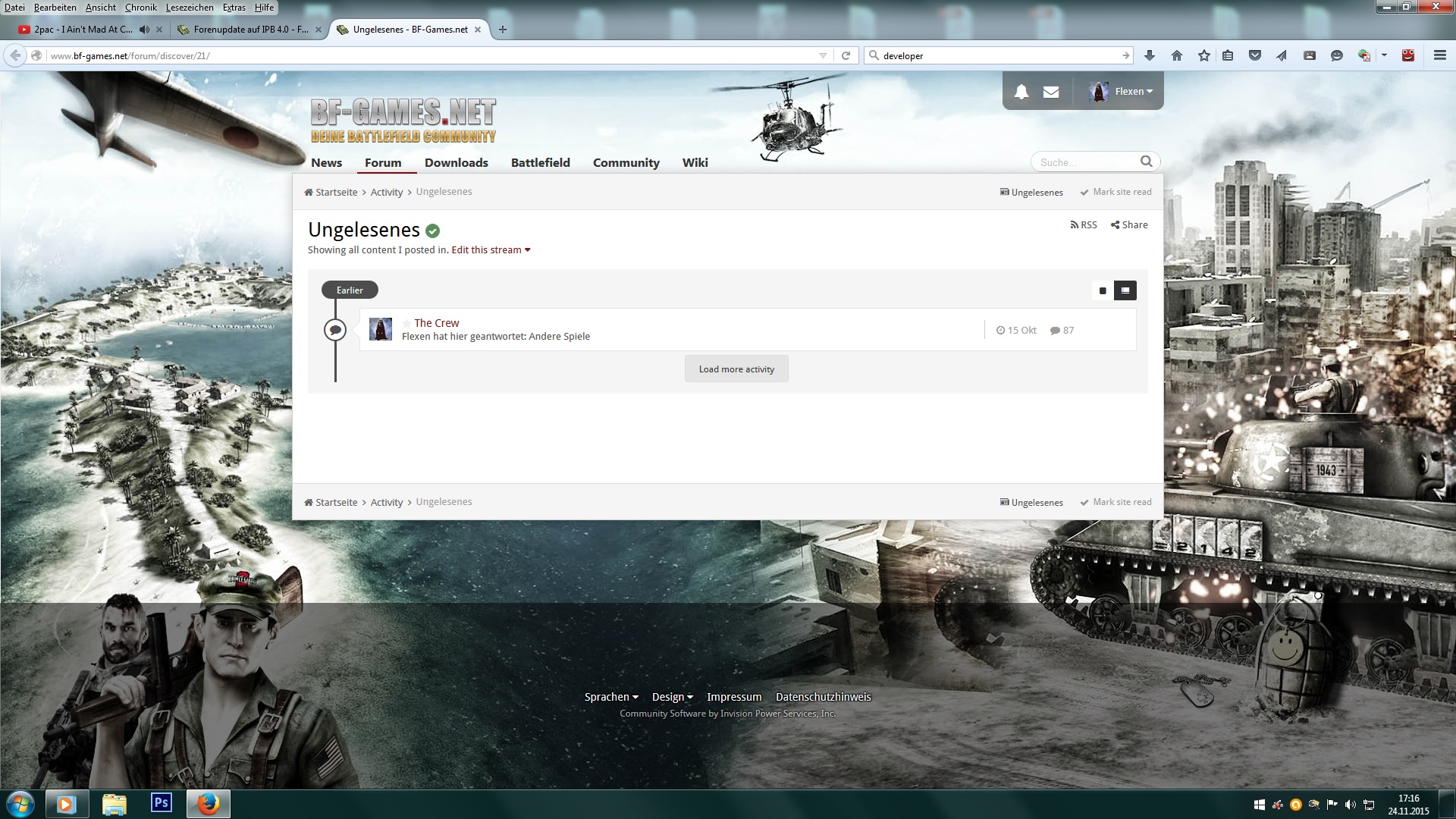Viewport: 1456px width, 819px height.
Task: Click the Share link
Action: click(1129, 224)
